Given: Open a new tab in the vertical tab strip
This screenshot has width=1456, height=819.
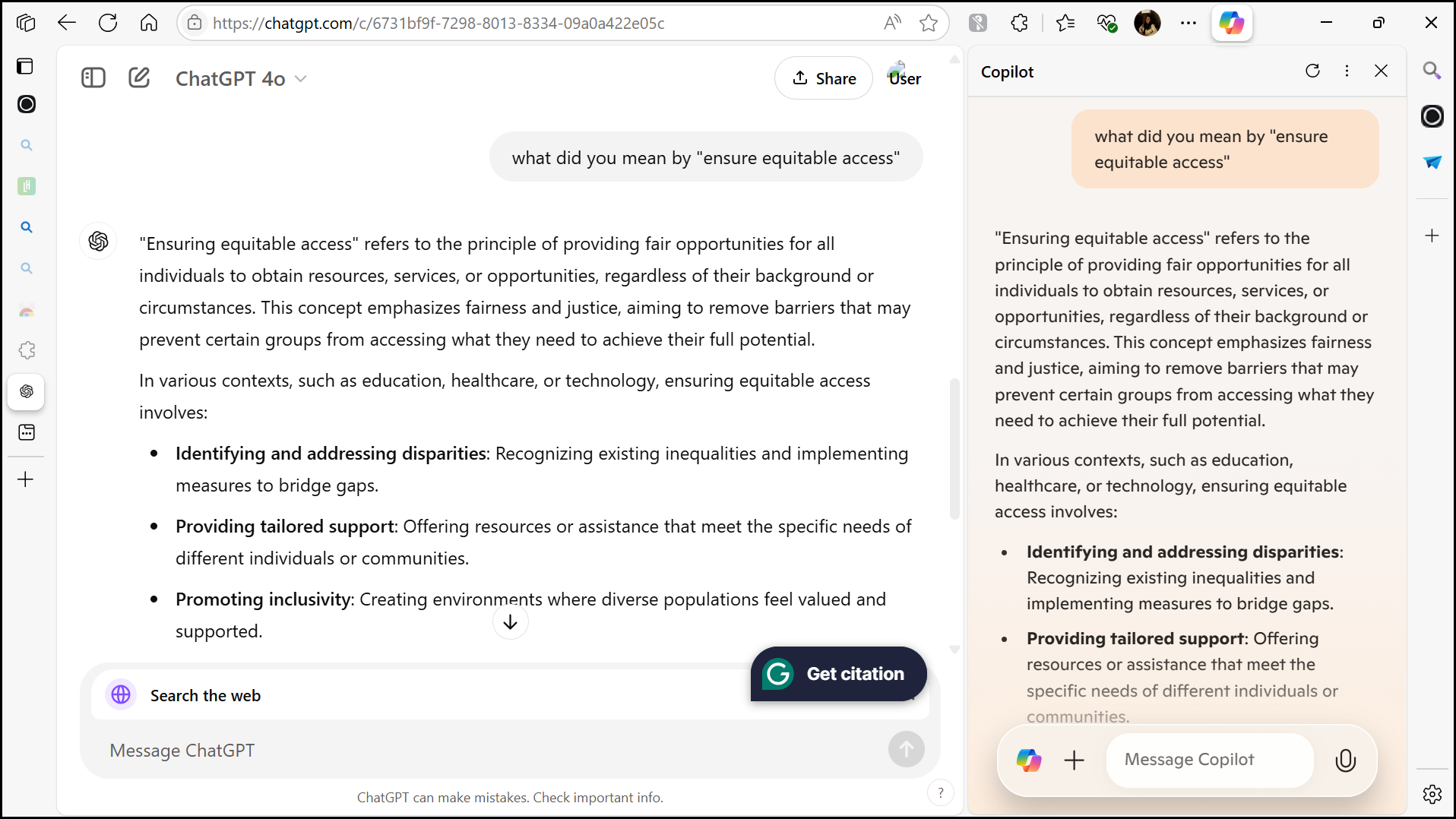Looking at the screenshot, I should [x=26, y=479].
